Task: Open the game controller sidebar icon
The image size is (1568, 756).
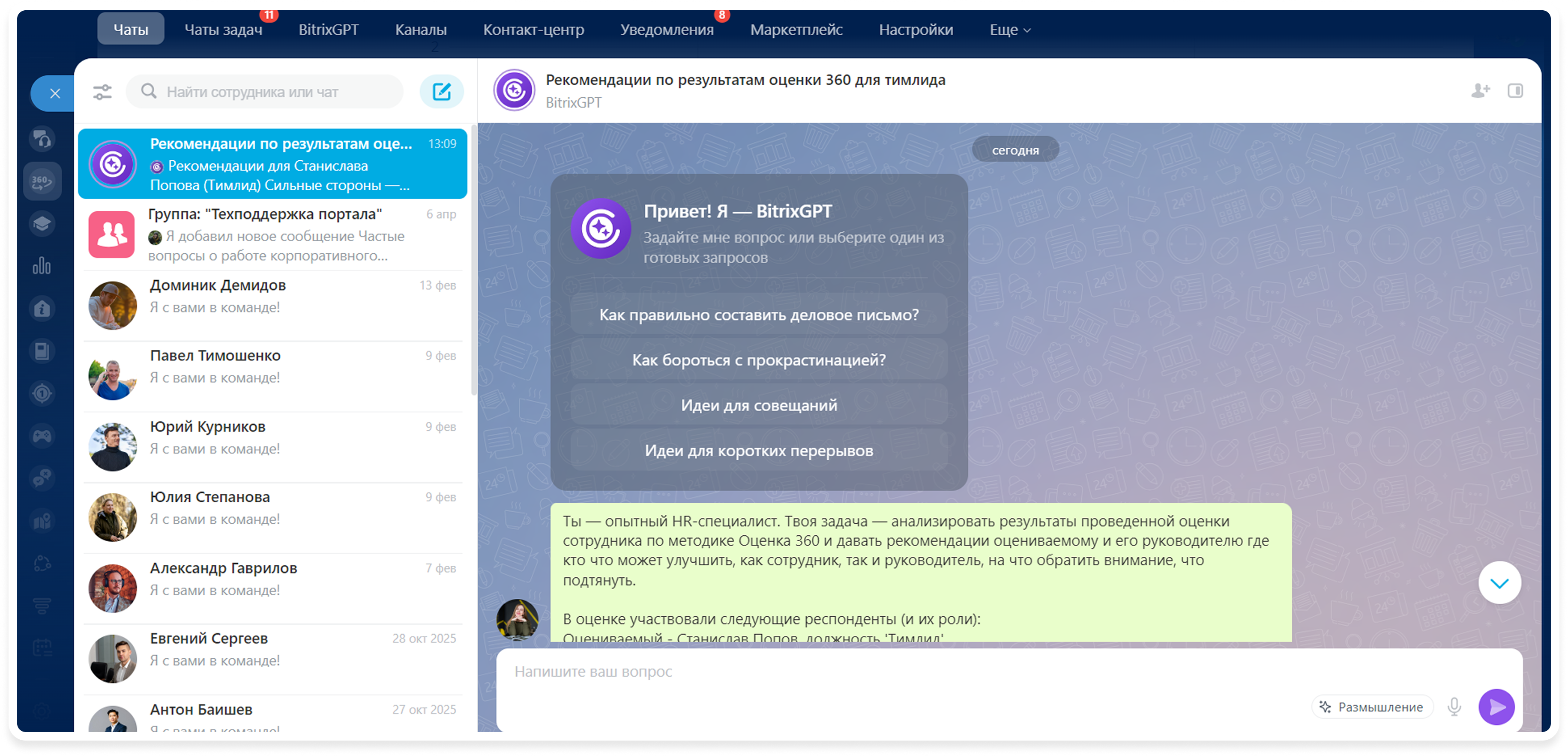Action: (x=42, y=436)
